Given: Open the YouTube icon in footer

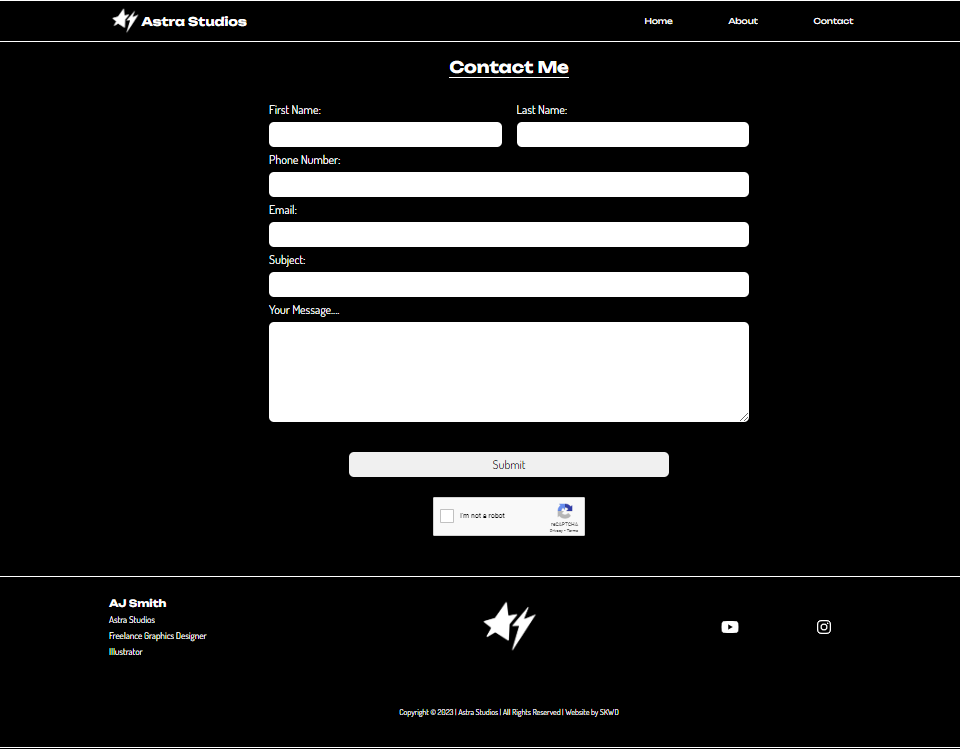Looking at the screenshot, I should point(729,627).
